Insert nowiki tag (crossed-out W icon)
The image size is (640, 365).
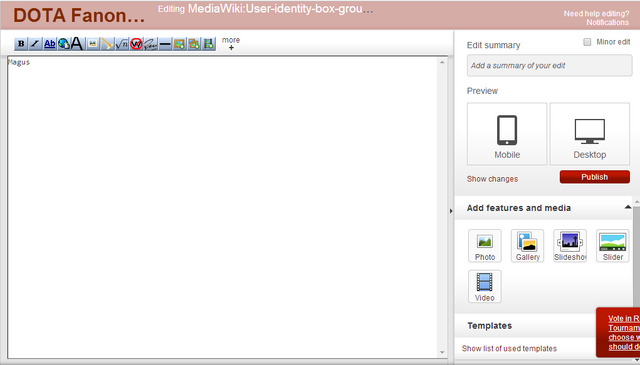click(x=136, y=44)
